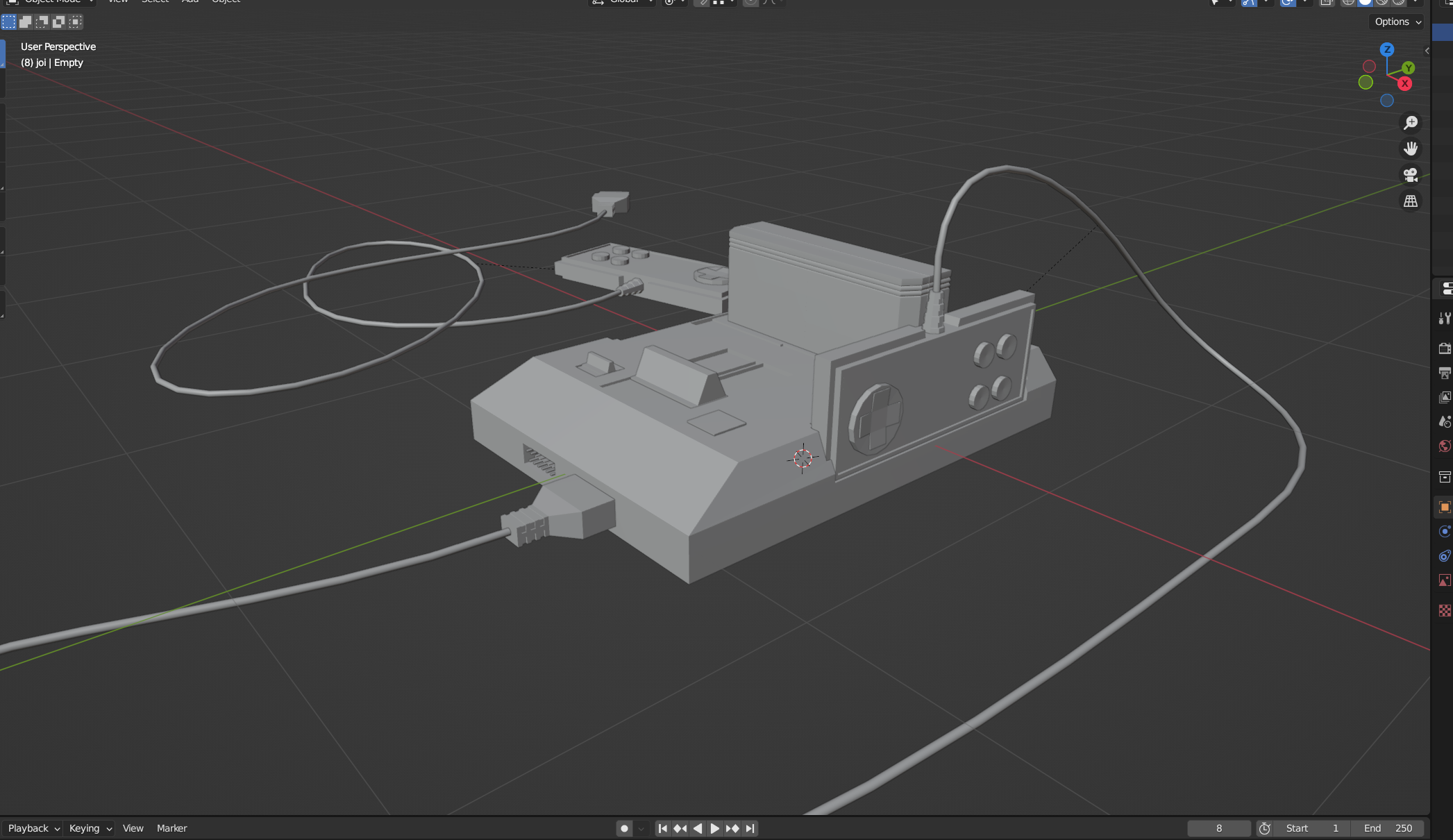
Task: Open the Options dropdown
Action: pyautogui.click(x=1398, y=22)
